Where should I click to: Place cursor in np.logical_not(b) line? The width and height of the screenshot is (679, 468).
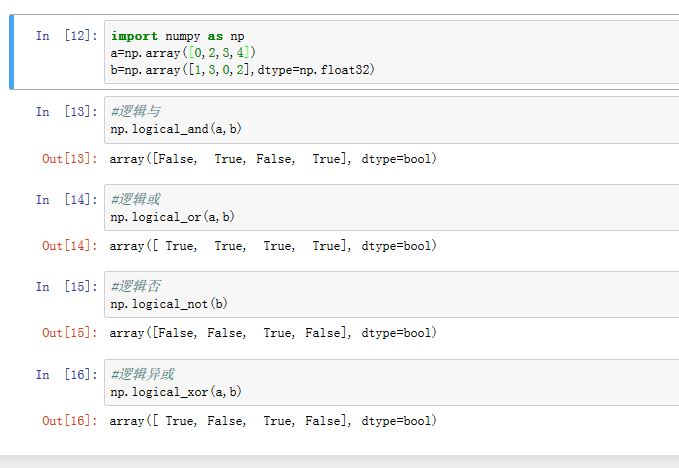point(170,304)
